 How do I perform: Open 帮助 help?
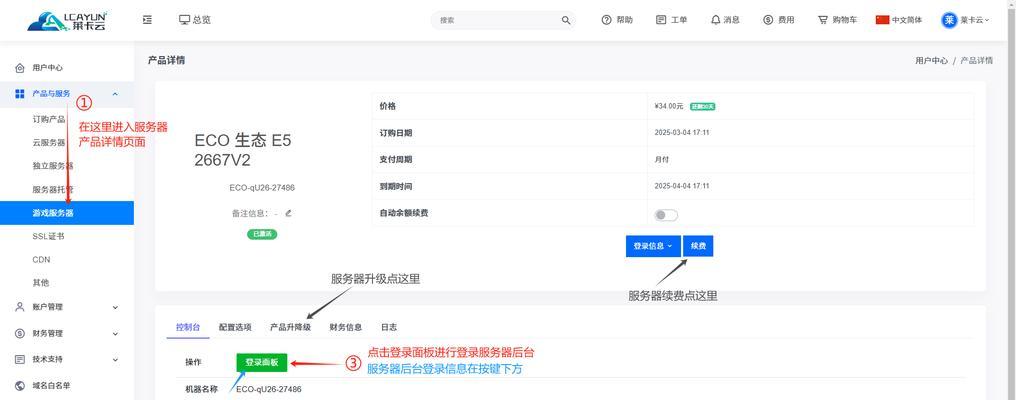(617, 20)
